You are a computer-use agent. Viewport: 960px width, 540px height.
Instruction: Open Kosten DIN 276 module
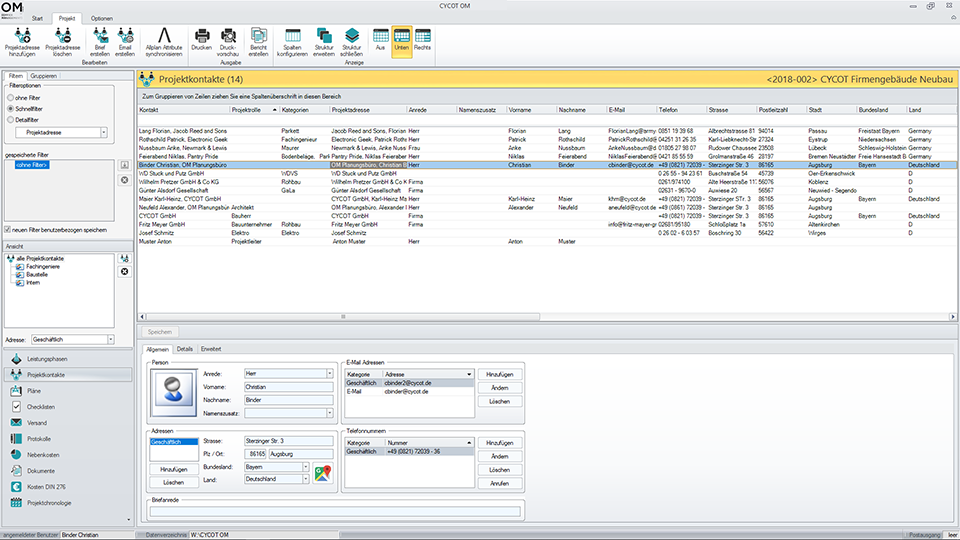pos(45,486)
